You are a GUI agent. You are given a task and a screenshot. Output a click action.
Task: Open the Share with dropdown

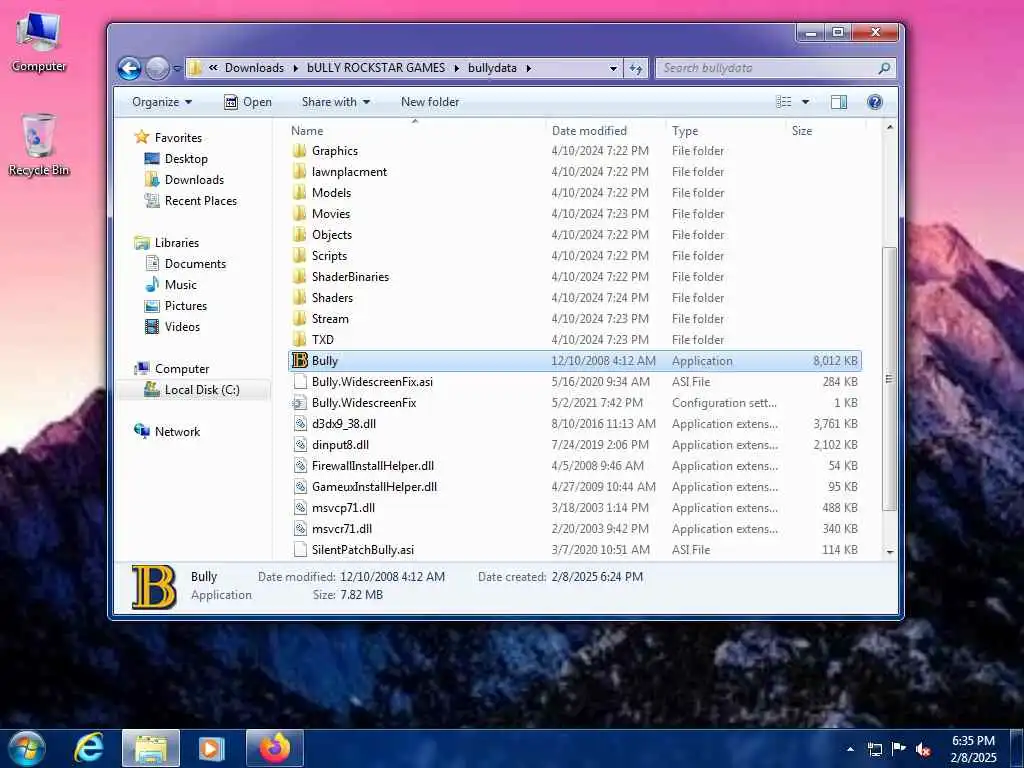point(336,102)
